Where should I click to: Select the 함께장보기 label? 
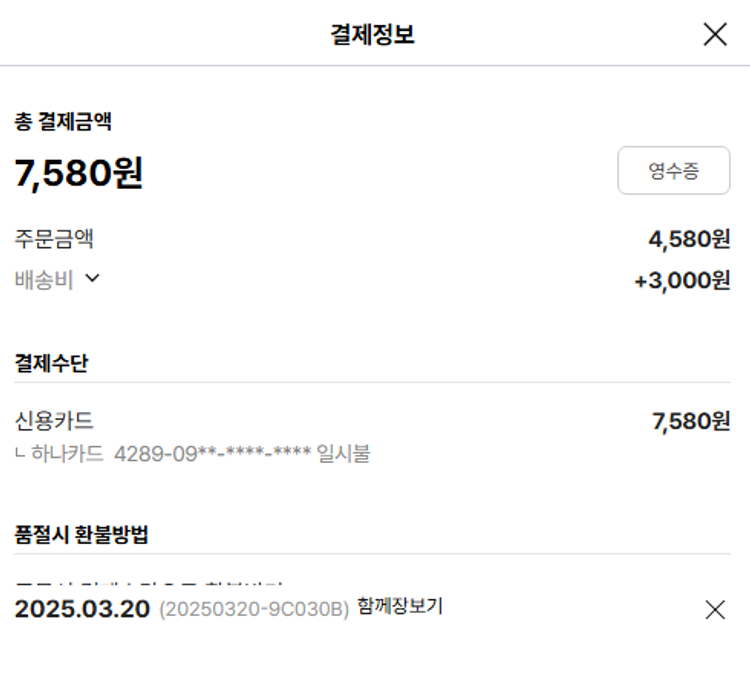[399, 606]
